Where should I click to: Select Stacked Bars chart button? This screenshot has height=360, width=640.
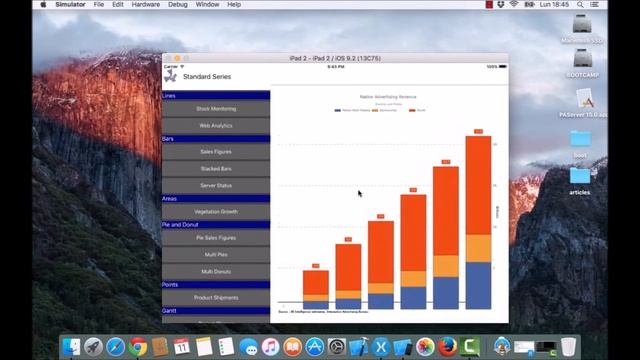coord(216,169)
